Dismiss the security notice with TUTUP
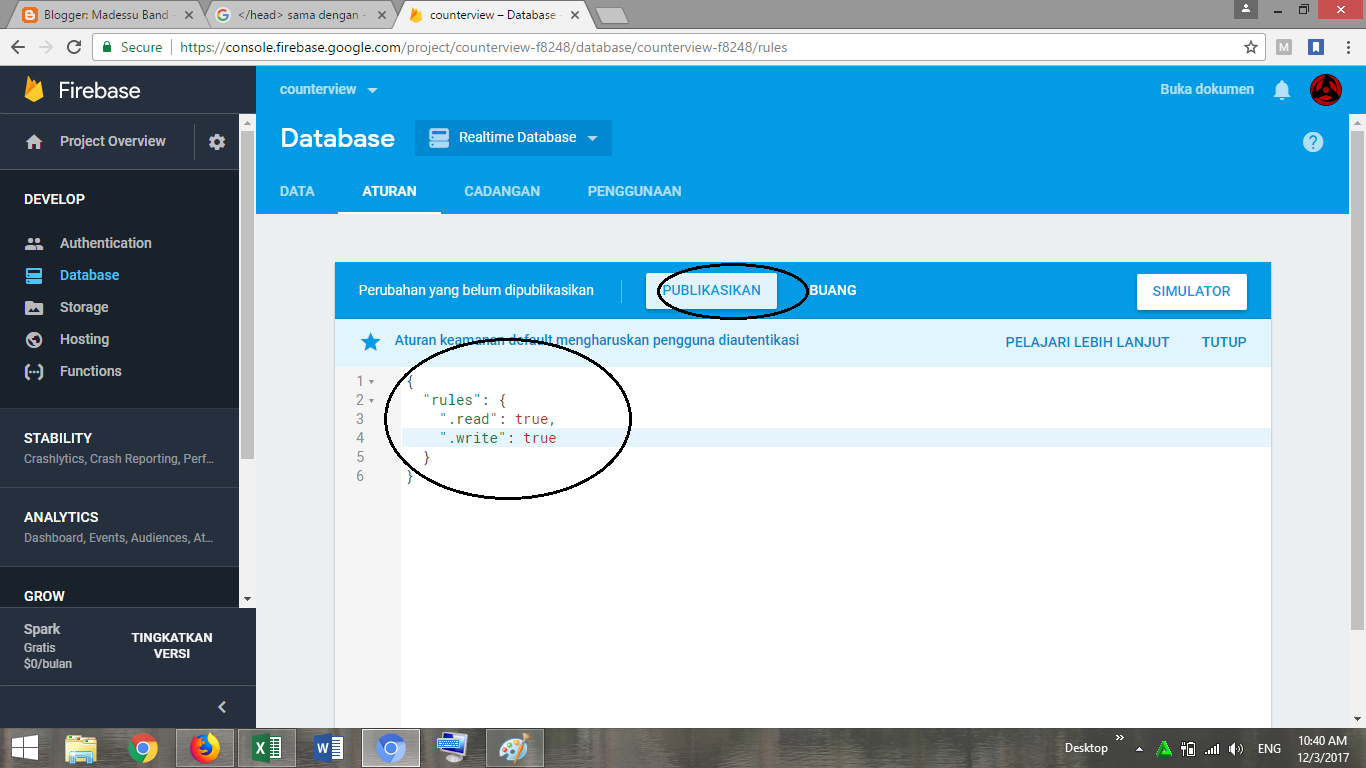This screenshot has width=1366, height=768. click(1223, 341)
